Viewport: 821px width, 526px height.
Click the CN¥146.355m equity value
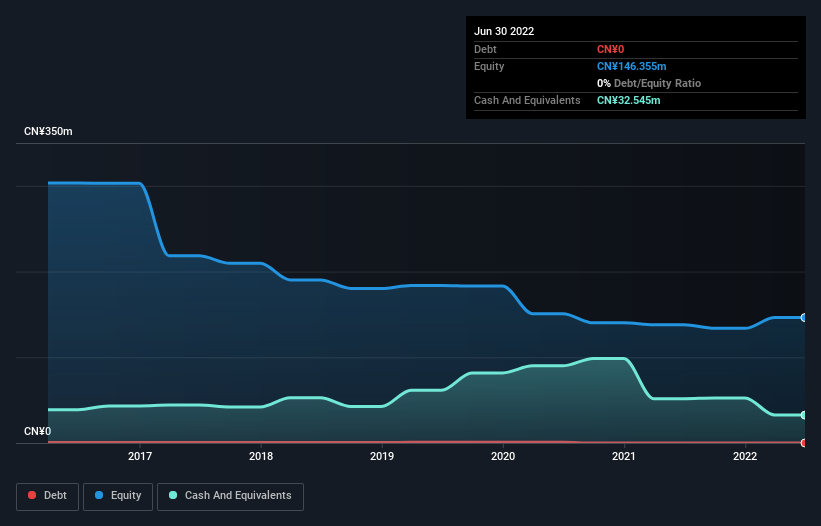[x=631, y=66]
